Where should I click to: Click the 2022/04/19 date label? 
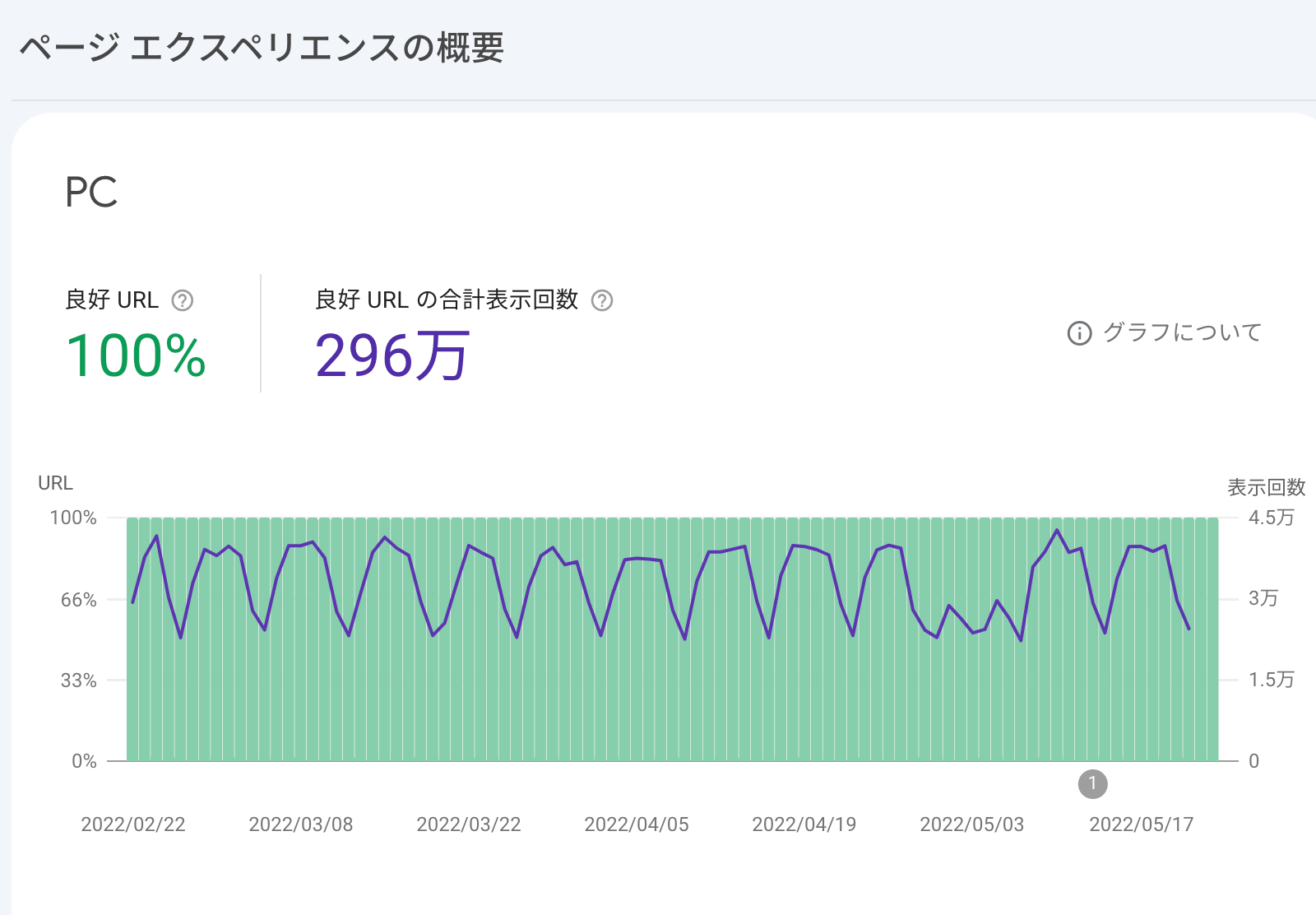click(804, 824)
